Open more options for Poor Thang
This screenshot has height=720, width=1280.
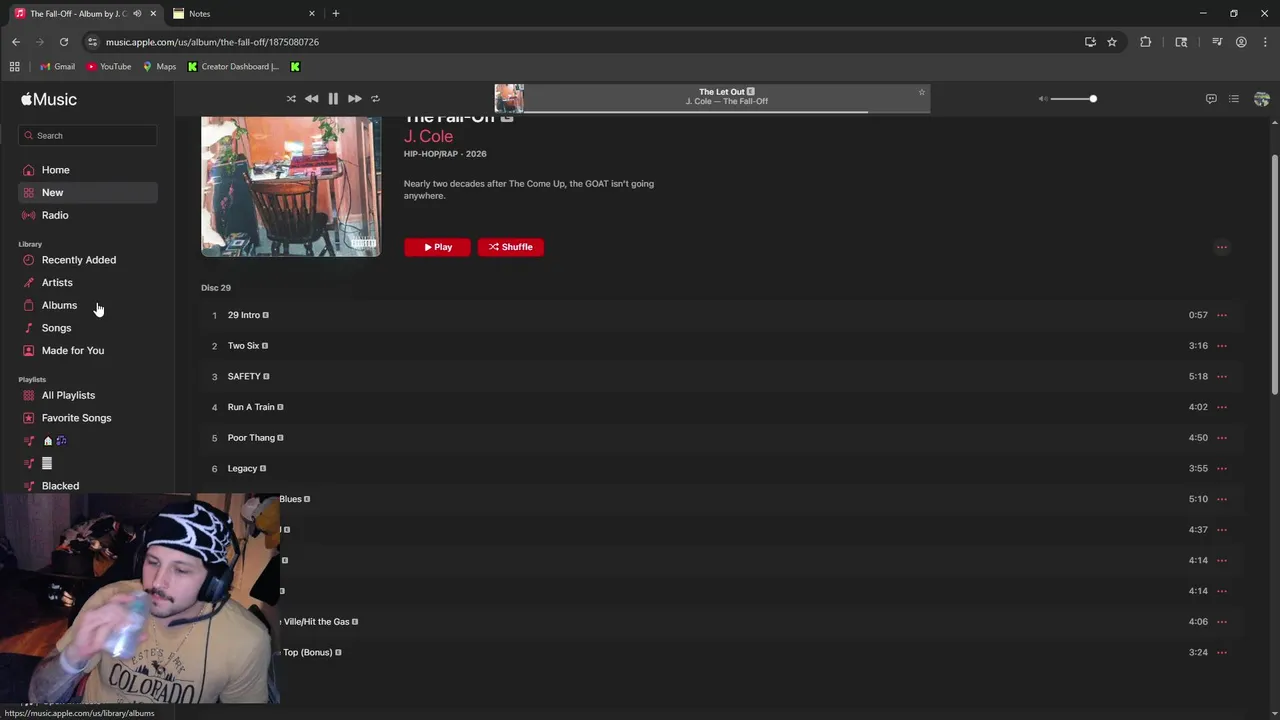click(x=1221, y=438)
